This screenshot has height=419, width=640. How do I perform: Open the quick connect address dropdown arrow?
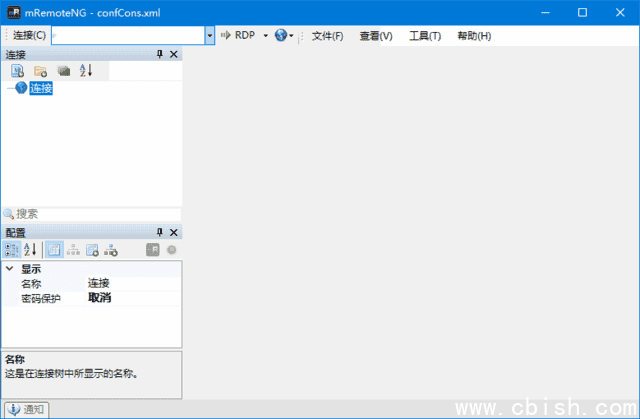coord(209,35)
